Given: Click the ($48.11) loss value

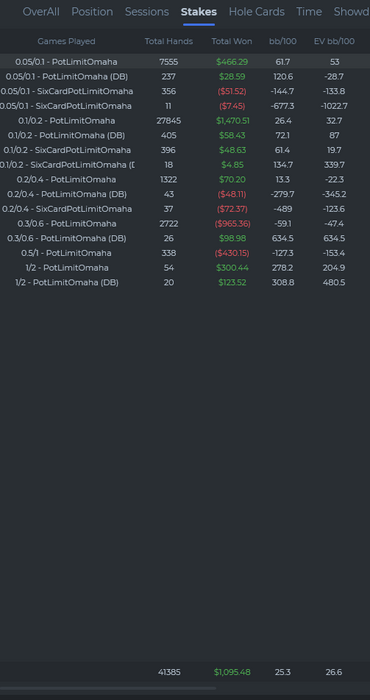Looking at the screenshot, I should (x=232, y=195).
